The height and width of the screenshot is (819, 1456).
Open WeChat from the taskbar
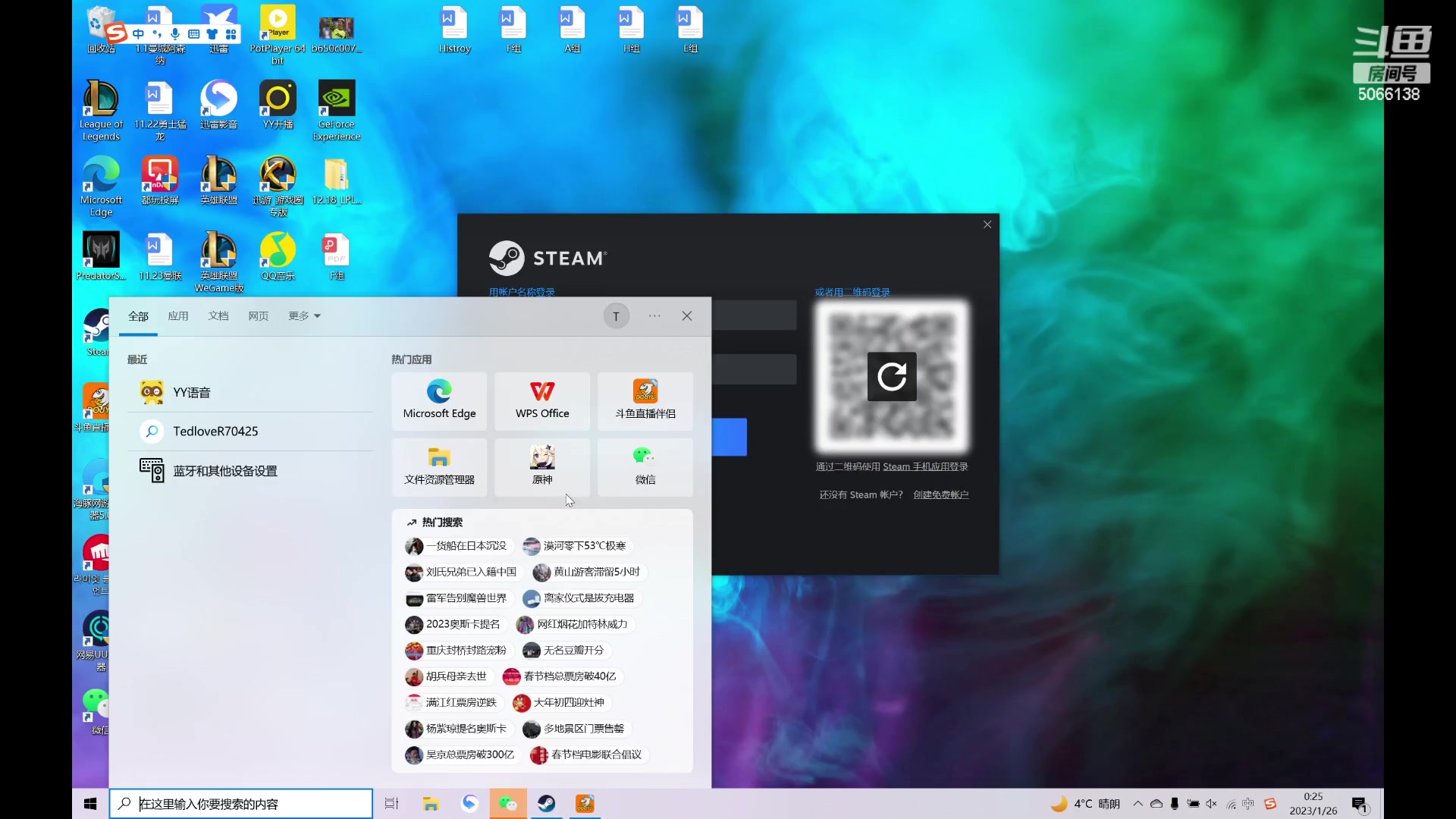[508, 804]
